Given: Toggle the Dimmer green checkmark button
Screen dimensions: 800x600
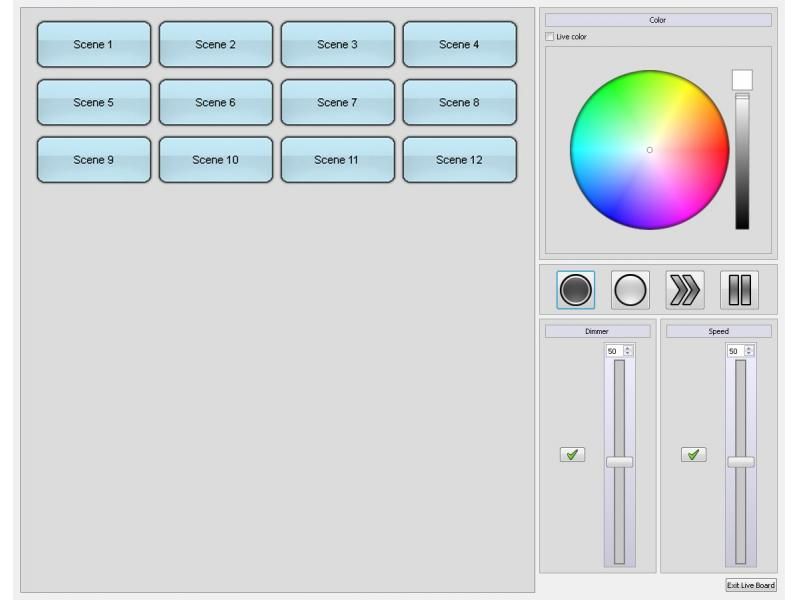Looking at the screenshot, I should [572, 454].
